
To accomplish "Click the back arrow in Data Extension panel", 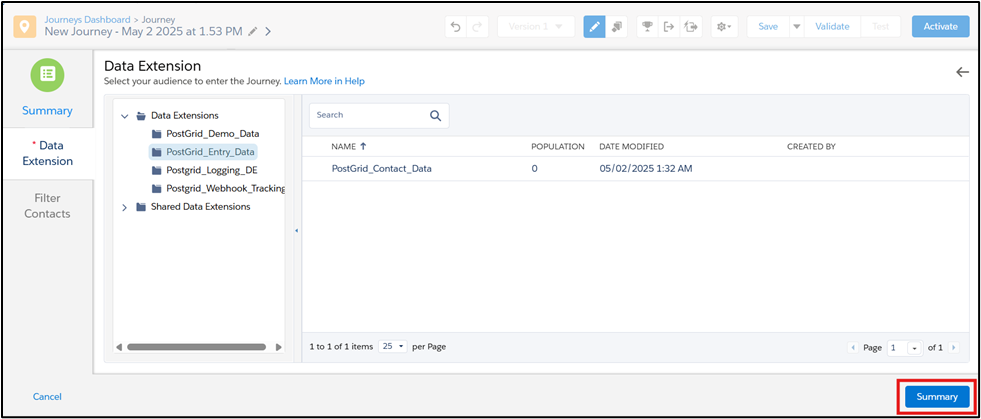I will tap(962, 72).
